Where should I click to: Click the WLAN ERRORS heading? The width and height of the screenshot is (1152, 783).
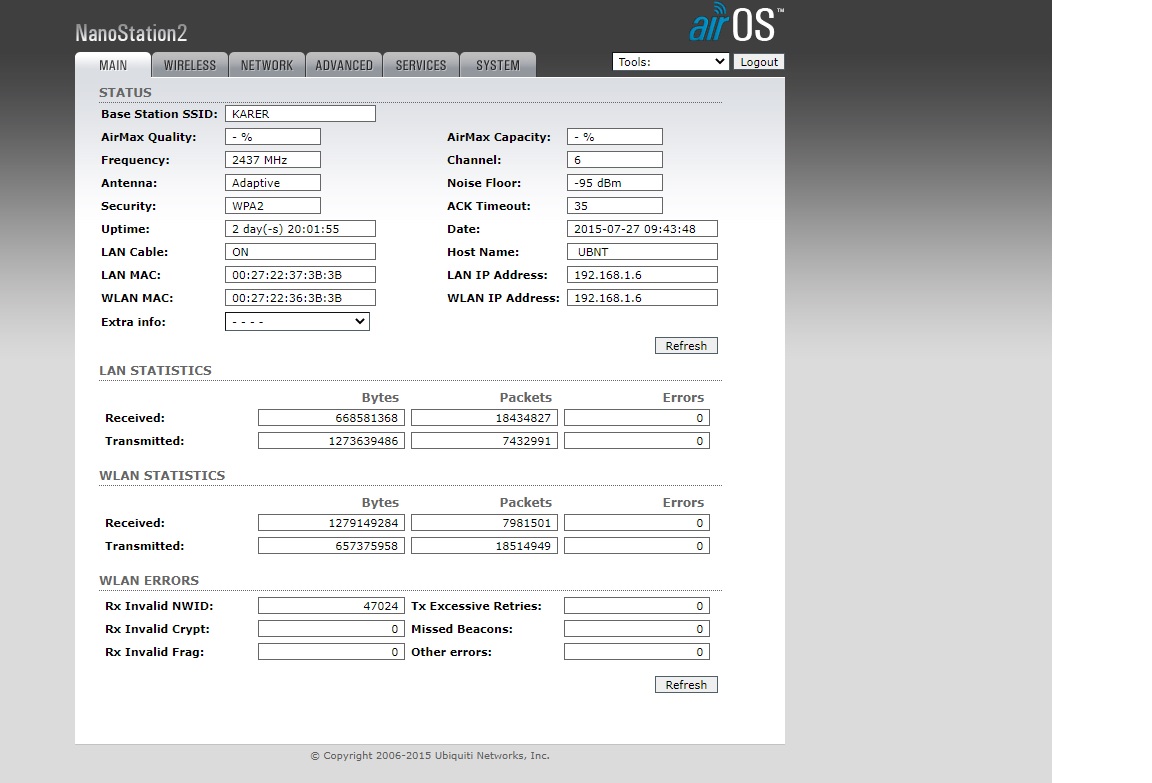click(x=149, y=581)
